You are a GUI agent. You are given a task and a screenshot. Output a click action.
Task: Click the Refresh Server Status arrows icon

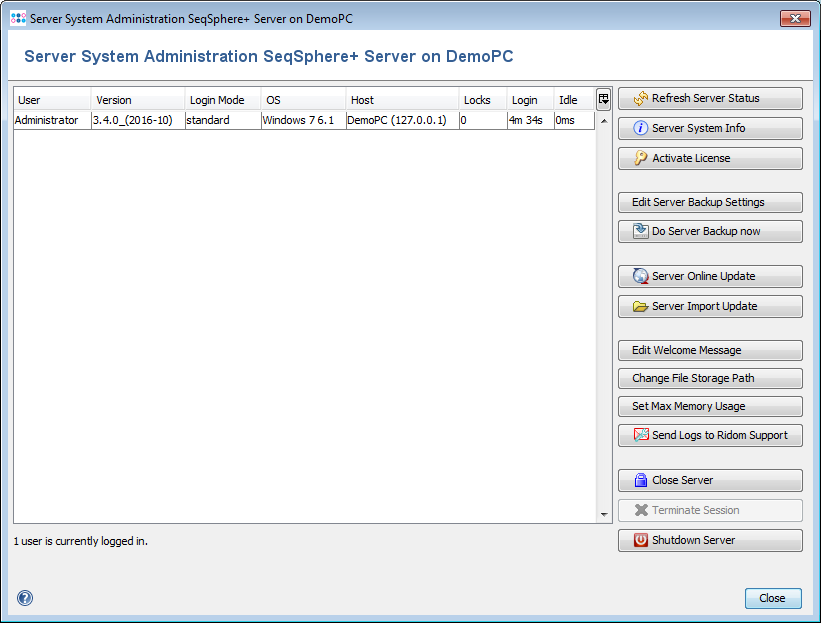(640, 98)
